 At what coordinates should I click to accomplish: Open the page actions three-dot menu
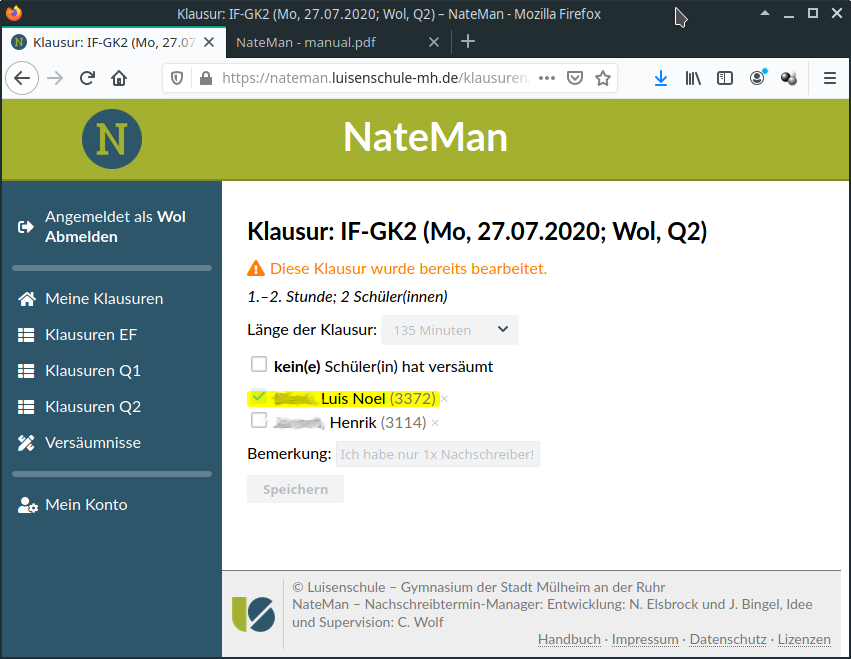click(x=546, y=78)
